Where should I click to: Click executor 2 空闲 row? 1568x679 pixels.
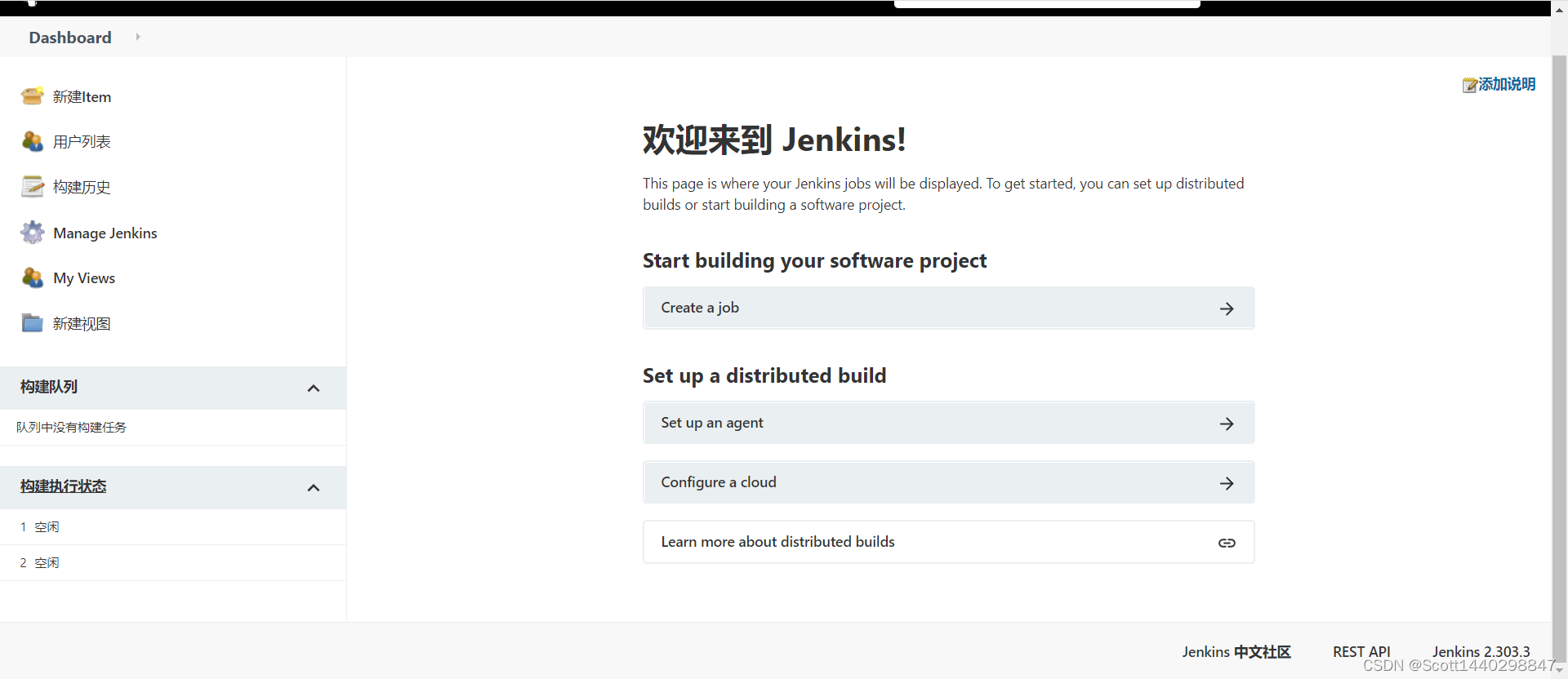click(x=173, y=563)
